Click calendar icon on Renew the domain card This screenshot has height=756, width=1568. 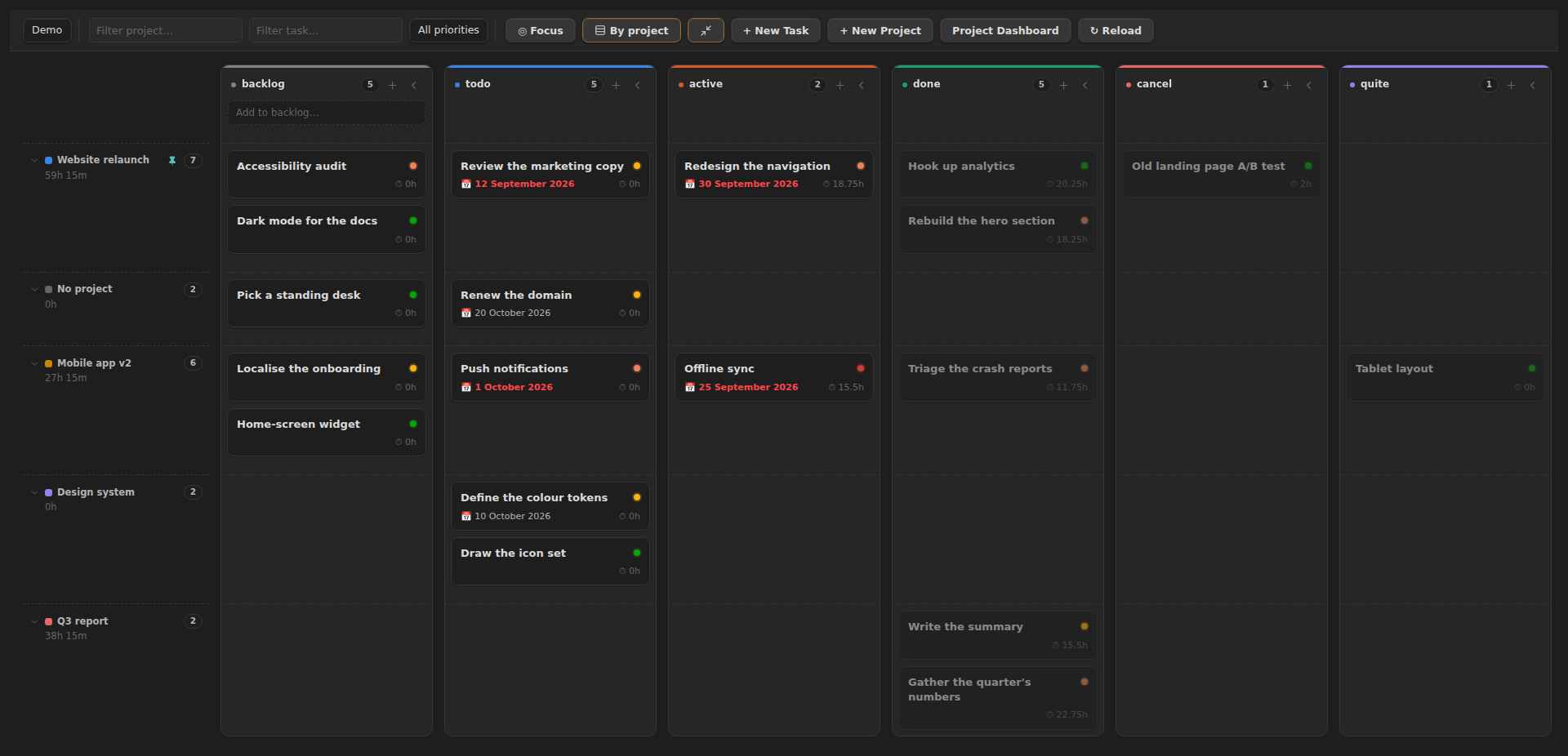tap(465, 314)
